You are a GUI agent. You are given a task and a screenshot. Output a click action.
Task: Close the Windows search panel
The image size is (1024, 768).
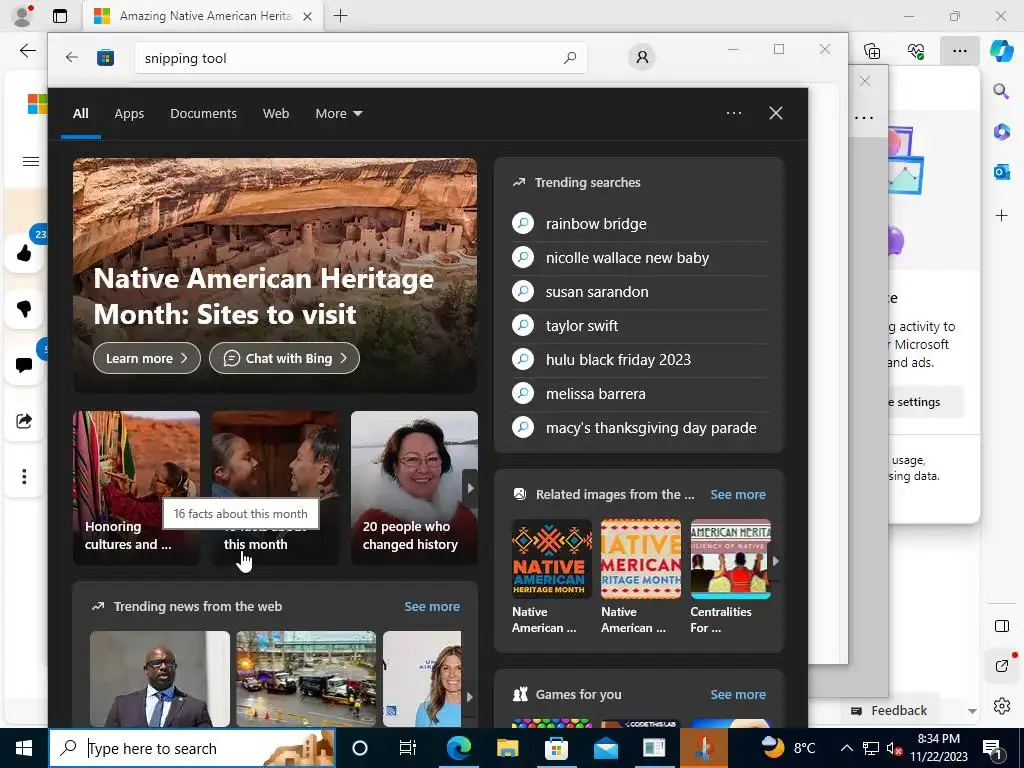[775, 113]
